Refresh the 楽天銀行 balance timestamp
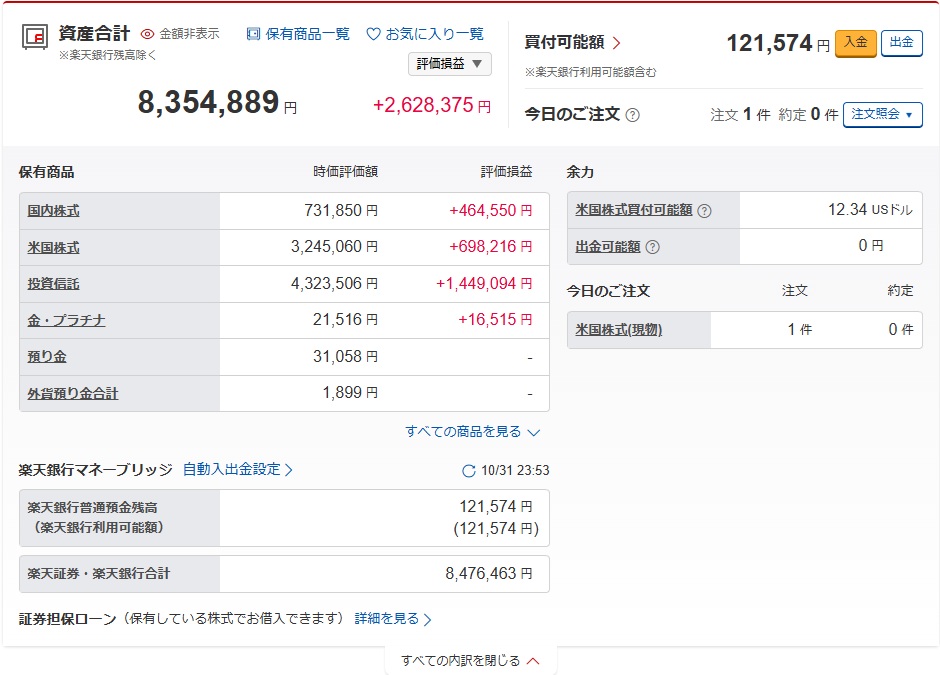Image resolution: width=940 pixels, height=675 pixels. tap(469, 471)
